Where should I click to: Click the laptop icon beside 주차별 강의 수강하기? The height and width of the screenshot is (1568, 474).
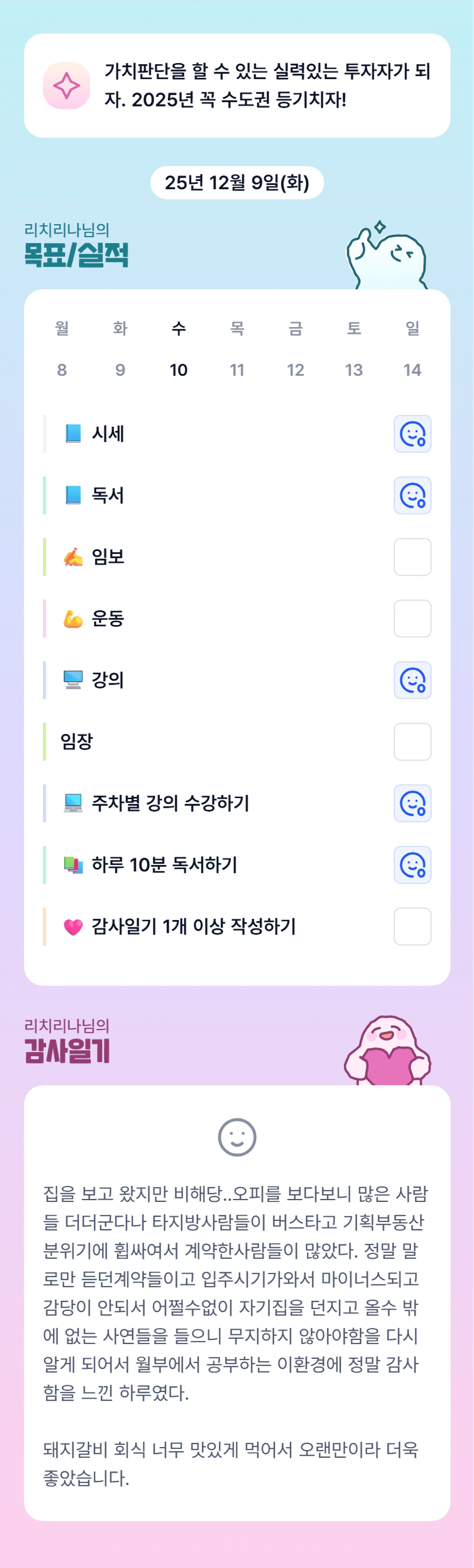(x=73, y=803)
